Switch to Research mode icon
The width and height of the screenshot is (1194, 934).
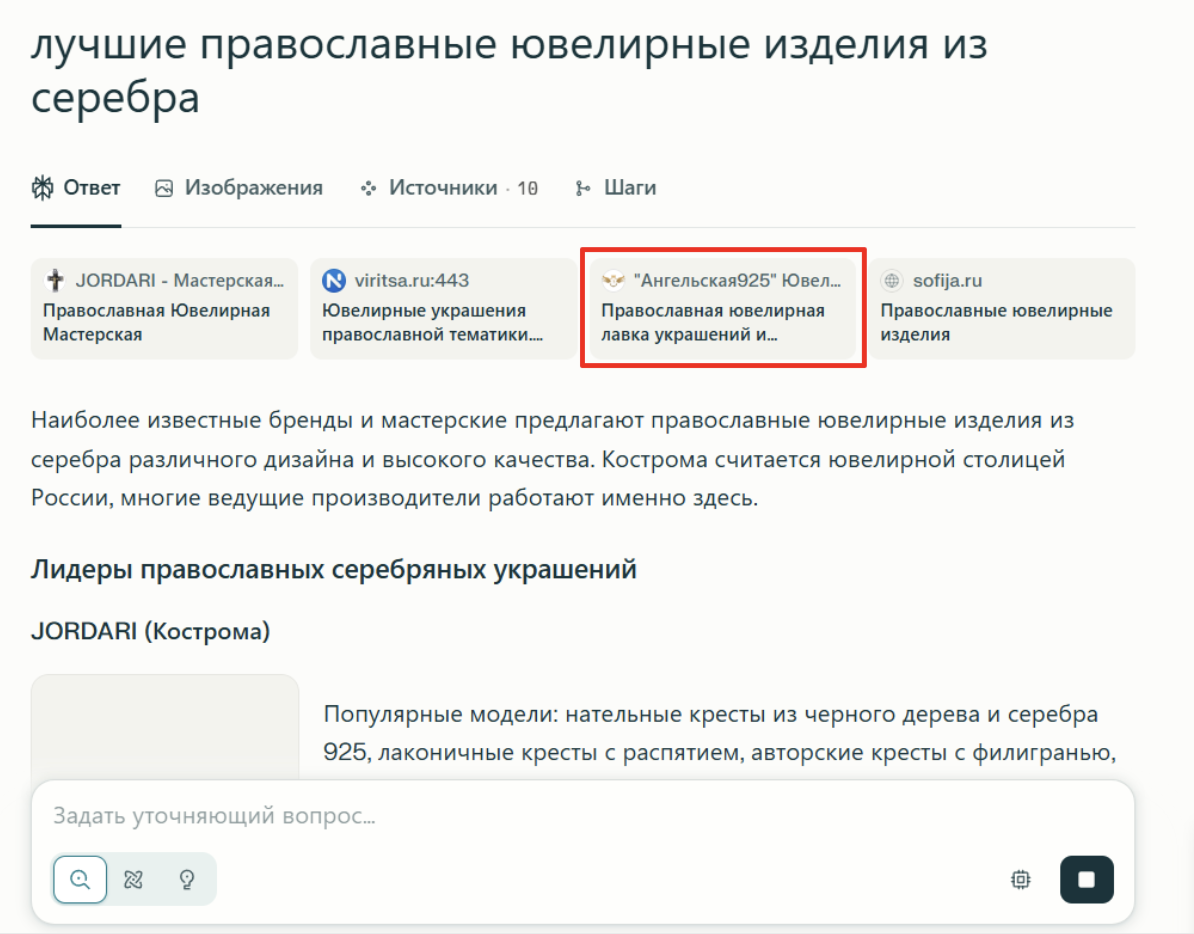pos(133,880)
